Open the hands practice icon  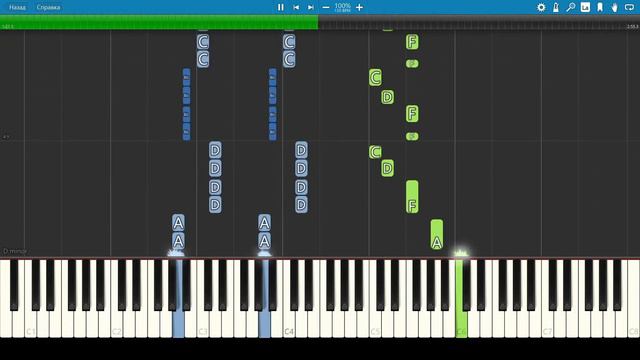[x=614, y=7]
